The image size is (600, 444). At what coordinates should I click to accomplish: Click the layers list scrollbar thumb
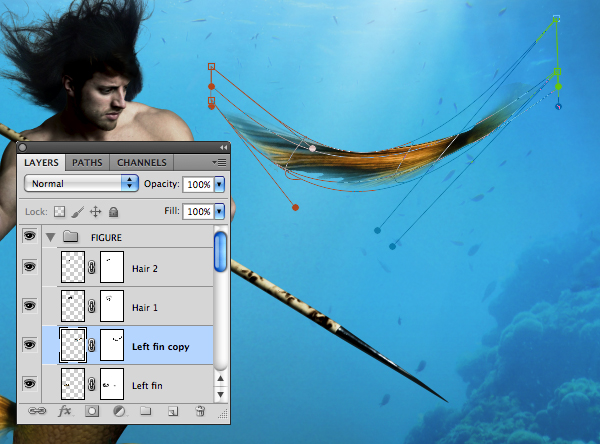[220, 252]
